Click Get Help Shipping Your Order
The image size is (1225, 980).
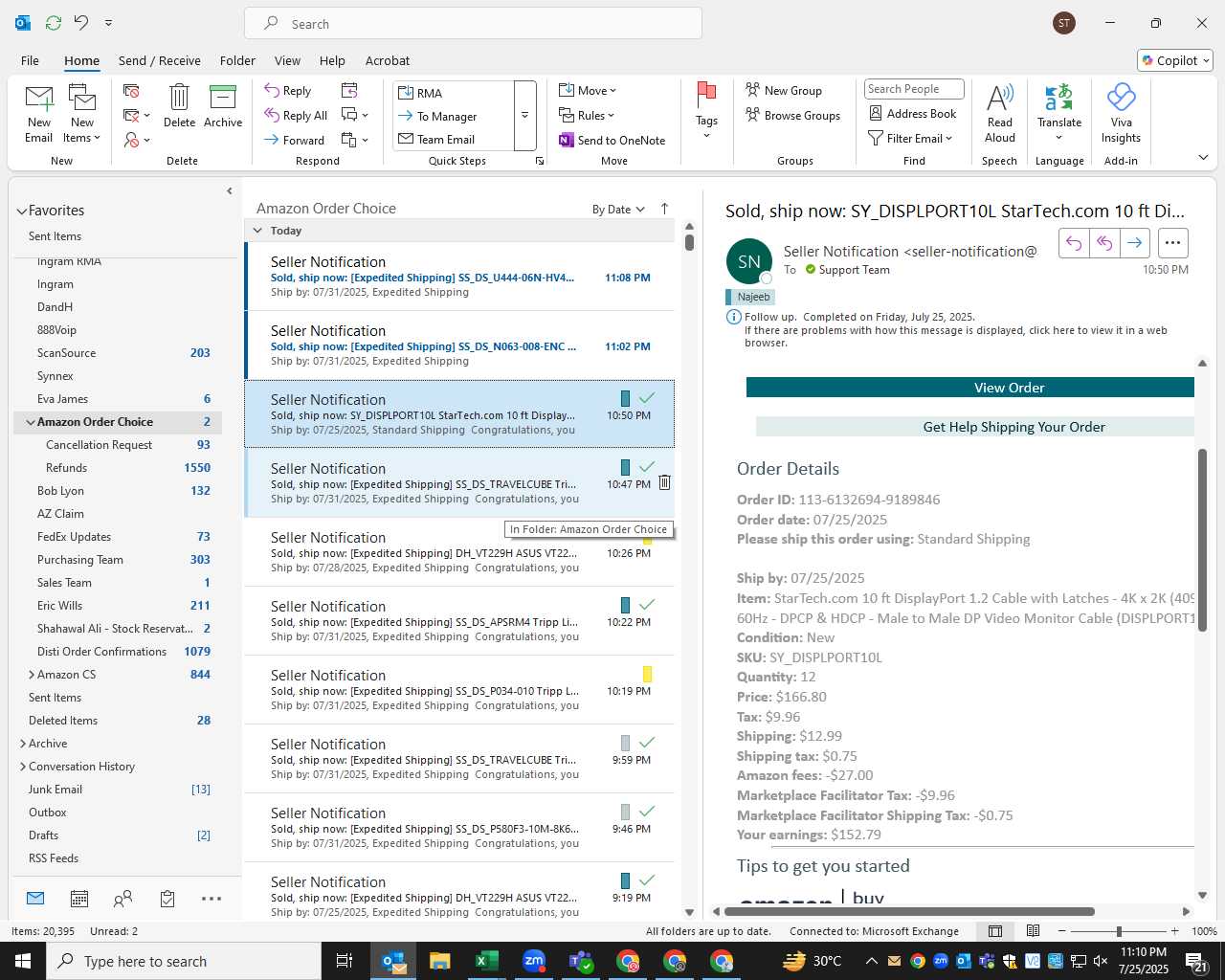tap(975, 427)
